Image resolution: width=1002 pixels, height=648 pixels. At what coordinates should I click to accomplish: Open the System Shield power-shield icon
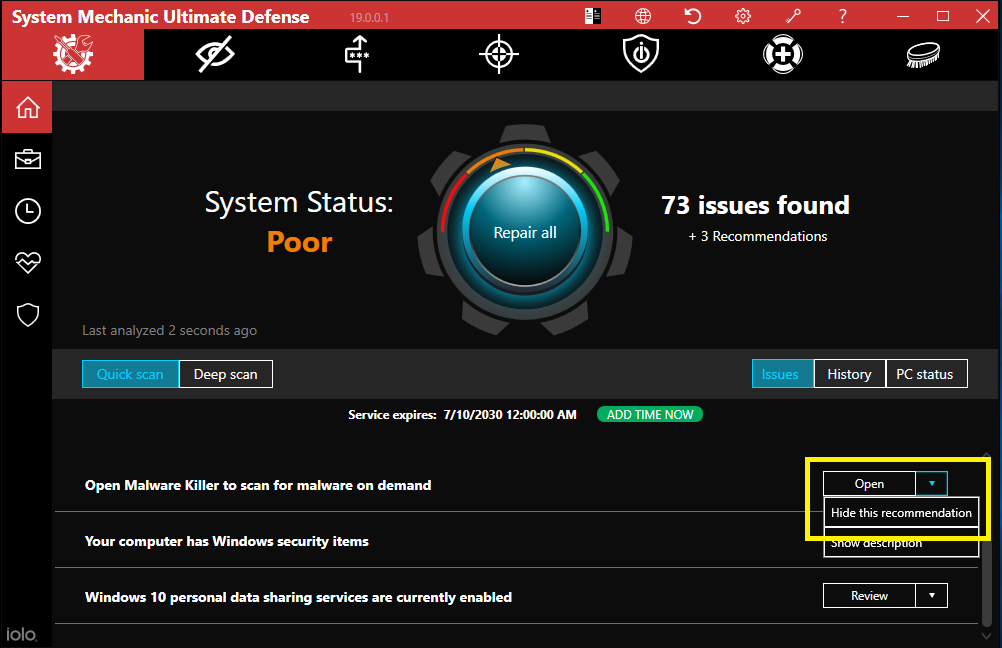coord(641,54)
